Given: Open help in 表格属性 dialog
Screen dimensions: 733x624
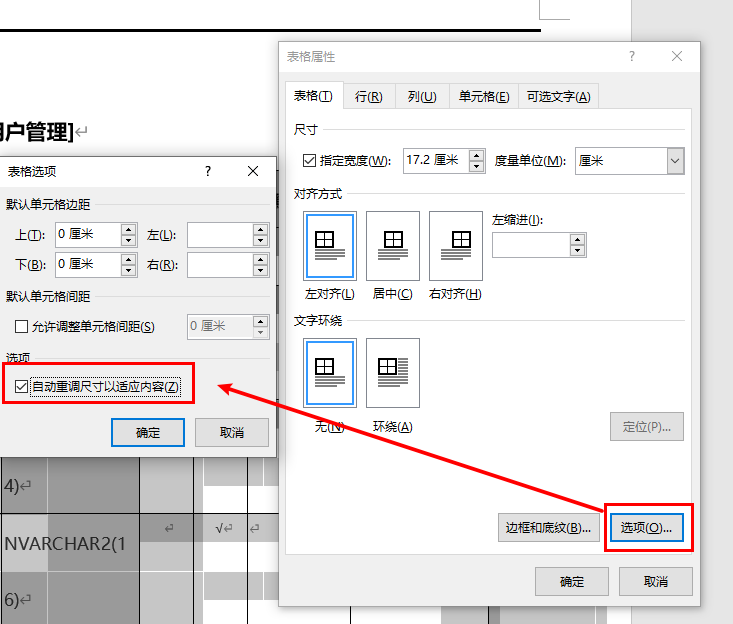Looking at the screenshot, I should 632,57.
